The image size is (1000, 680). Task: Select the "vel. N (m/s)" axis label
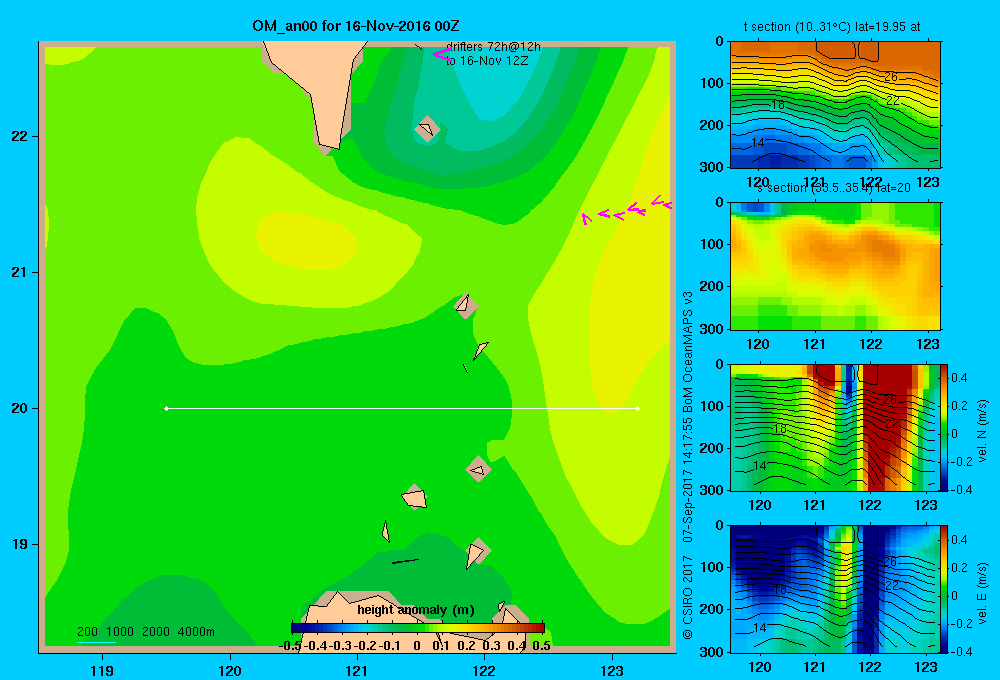pos(982,431)
